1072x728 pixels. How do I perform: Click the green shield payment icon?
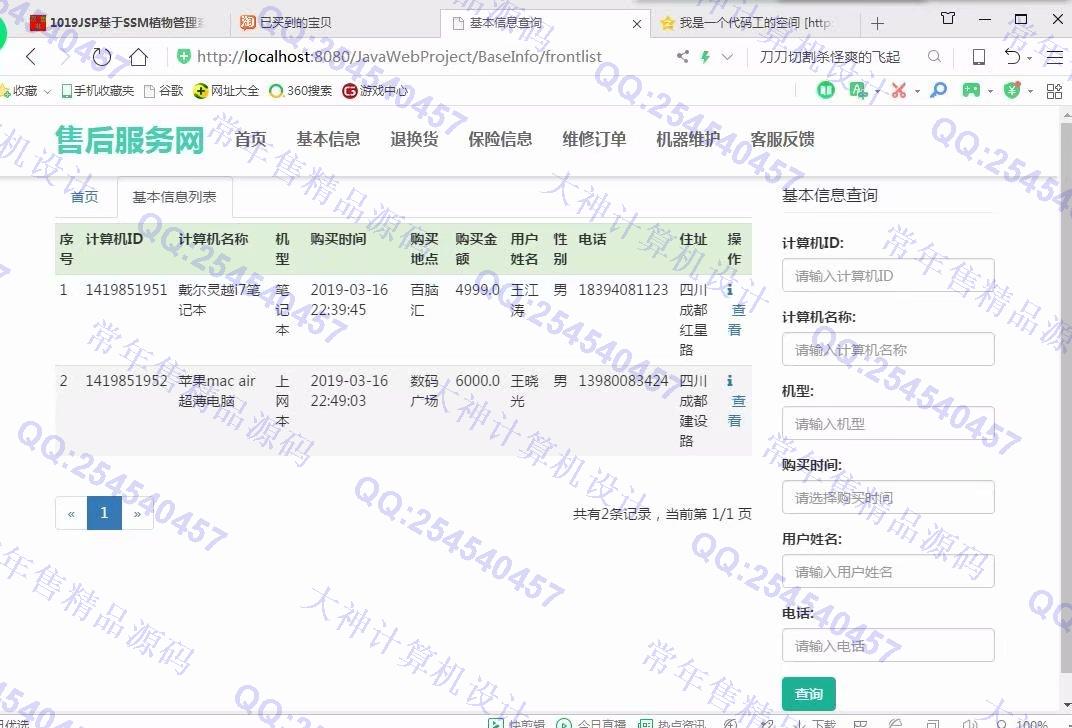click(x=1012, y=90)
